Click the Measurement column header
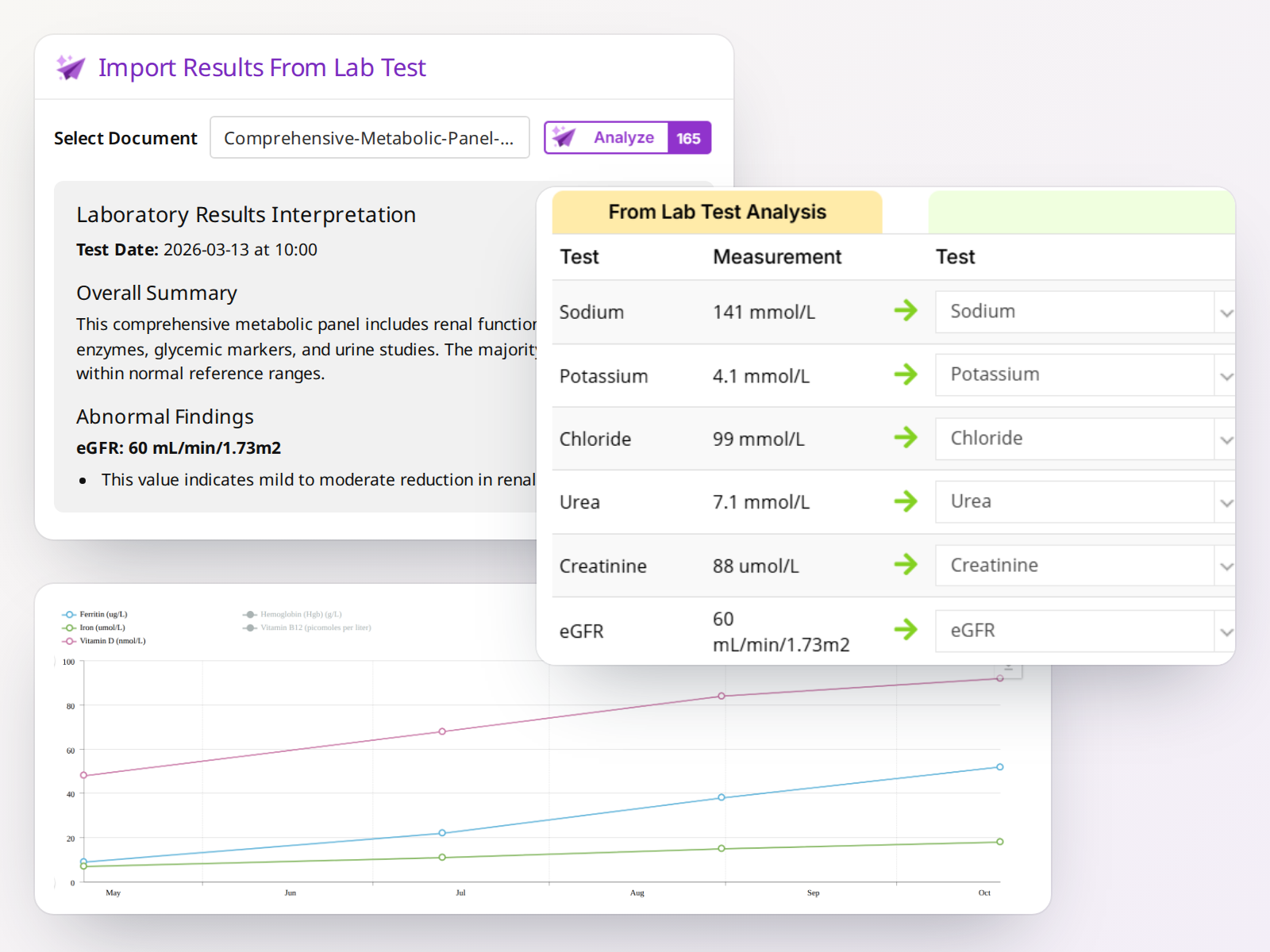Screen dimensions: 1270x952 tap(777, 256)
